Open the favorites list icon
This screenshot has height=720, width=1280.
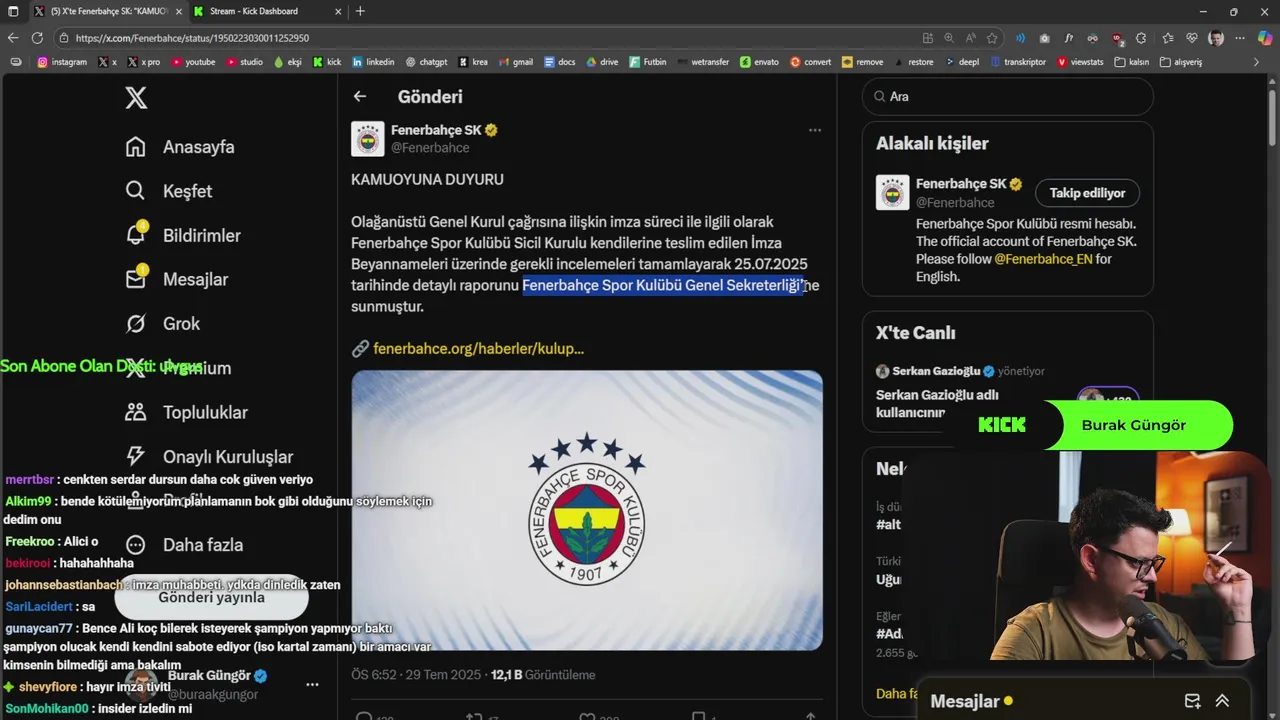(1167, 38)
